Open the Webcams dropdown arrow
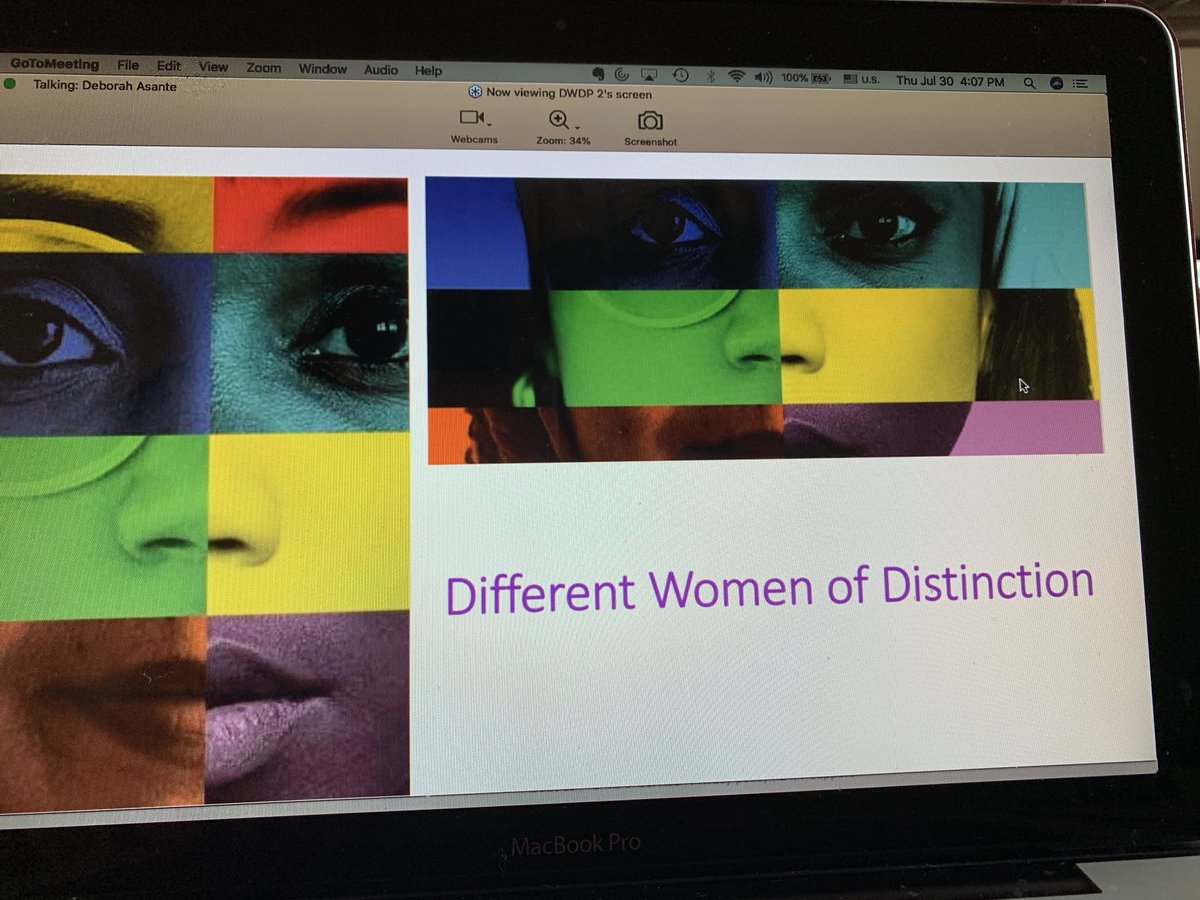The height and width of the screenshot is (900, 1200). [x=489, y=123]
